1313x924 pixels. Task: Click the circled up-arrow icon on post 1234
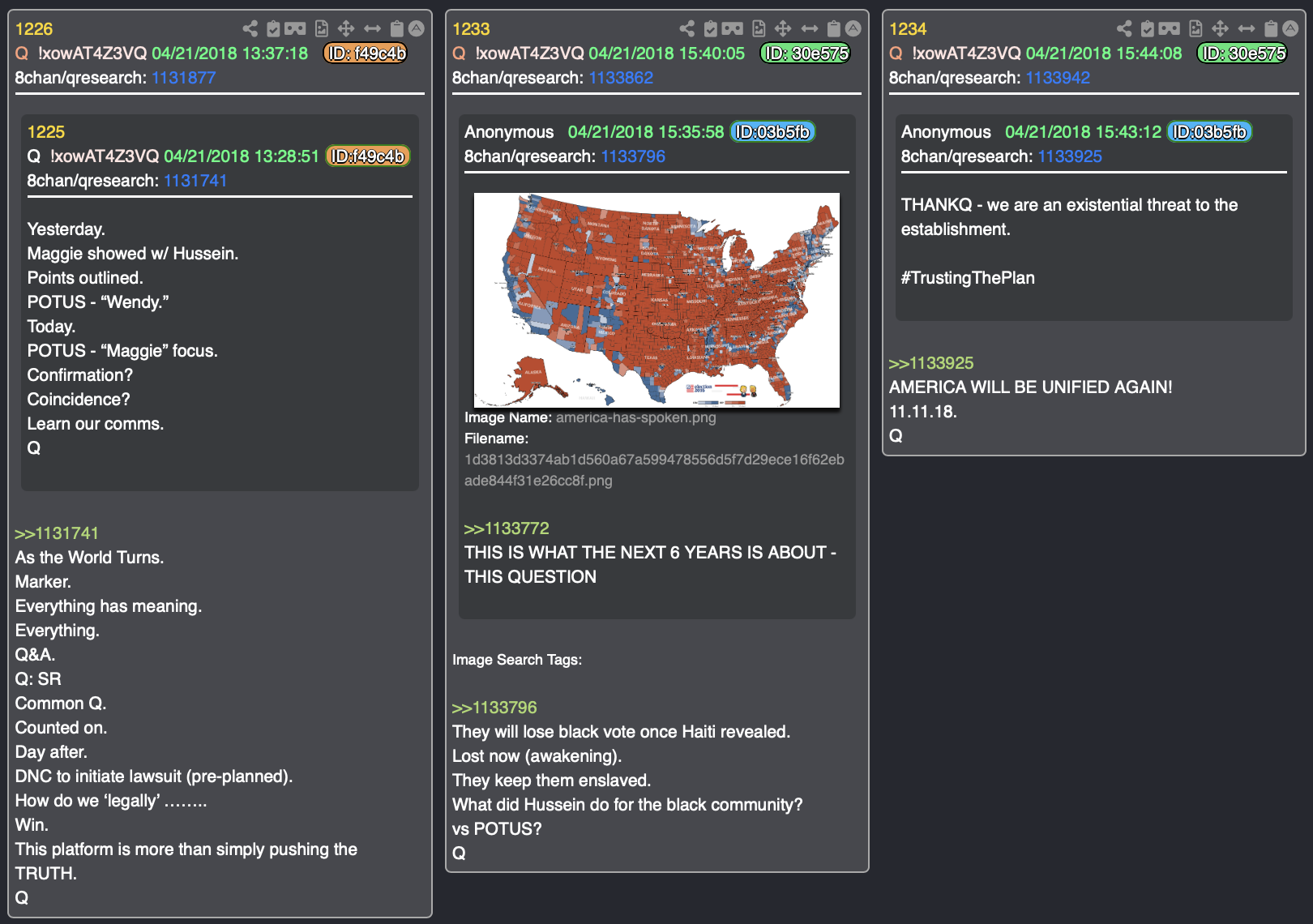pyautogui.click(x=1290, y=28)
